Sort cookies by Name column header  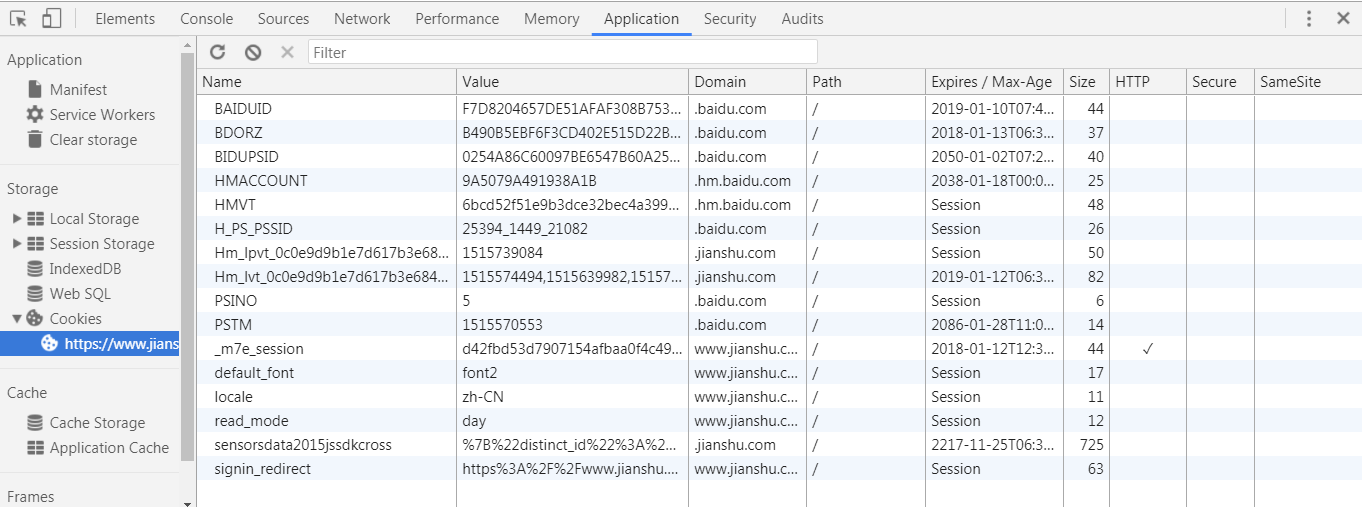[x=327, y=82]
